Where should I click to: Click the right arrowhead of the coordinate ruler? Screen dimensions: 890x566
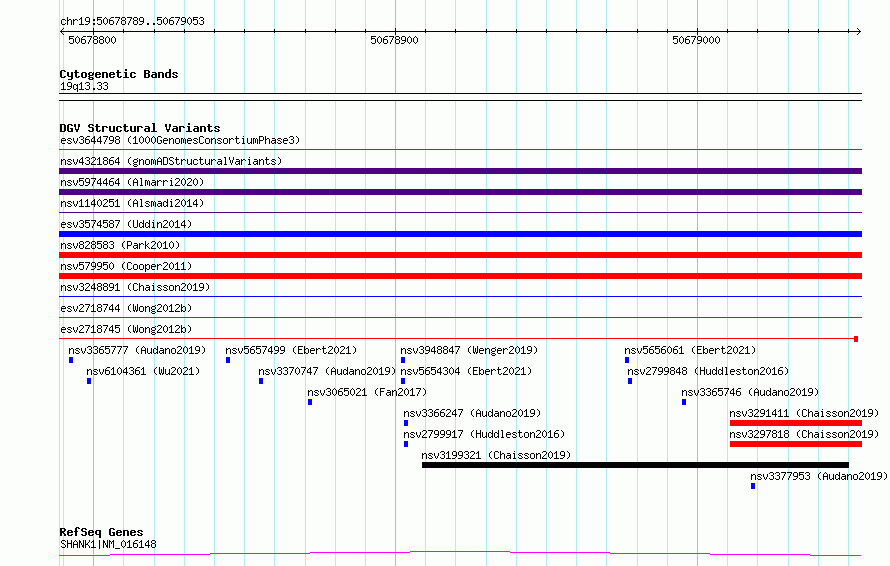tap(859, 31)
